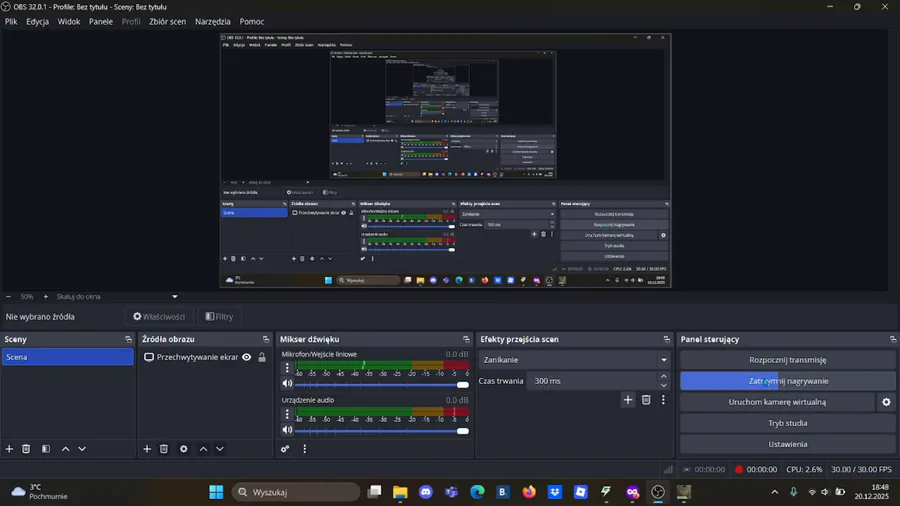Click Wyszukaj taskbar search box
900x506 pixels.
[x=296, y=492]
